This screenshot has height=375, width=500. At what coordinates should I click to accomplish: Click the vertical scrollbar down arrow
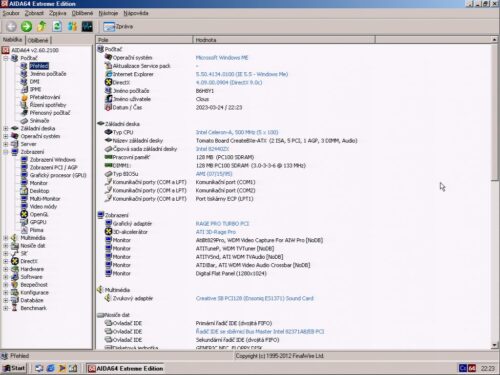[x=494, y=346]
